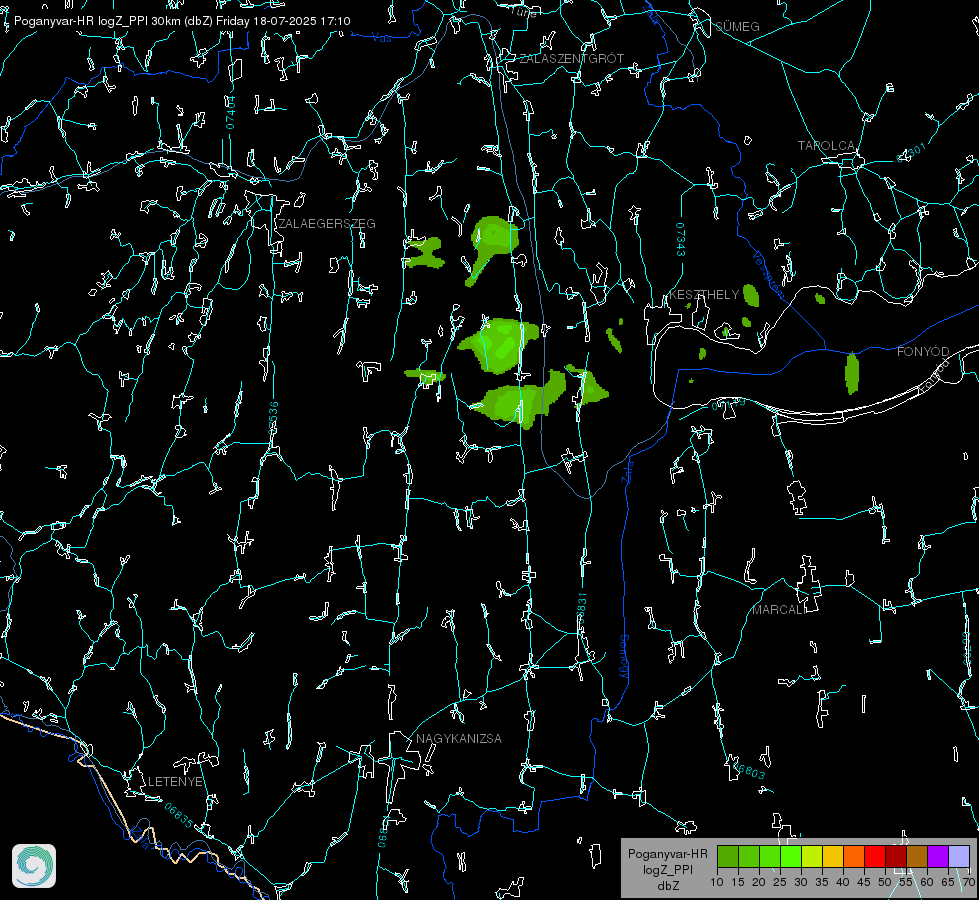Select the 20 dBZ light green legend swatch
Screen dimensions: 979x900
(770, 856)
